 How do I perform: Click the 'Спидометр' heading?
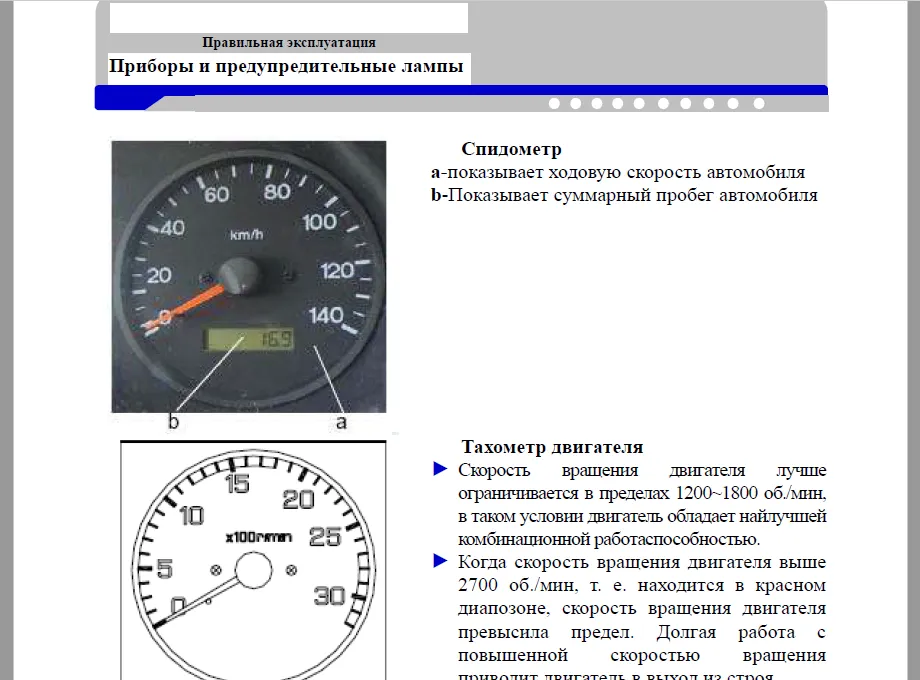(511, 149)
